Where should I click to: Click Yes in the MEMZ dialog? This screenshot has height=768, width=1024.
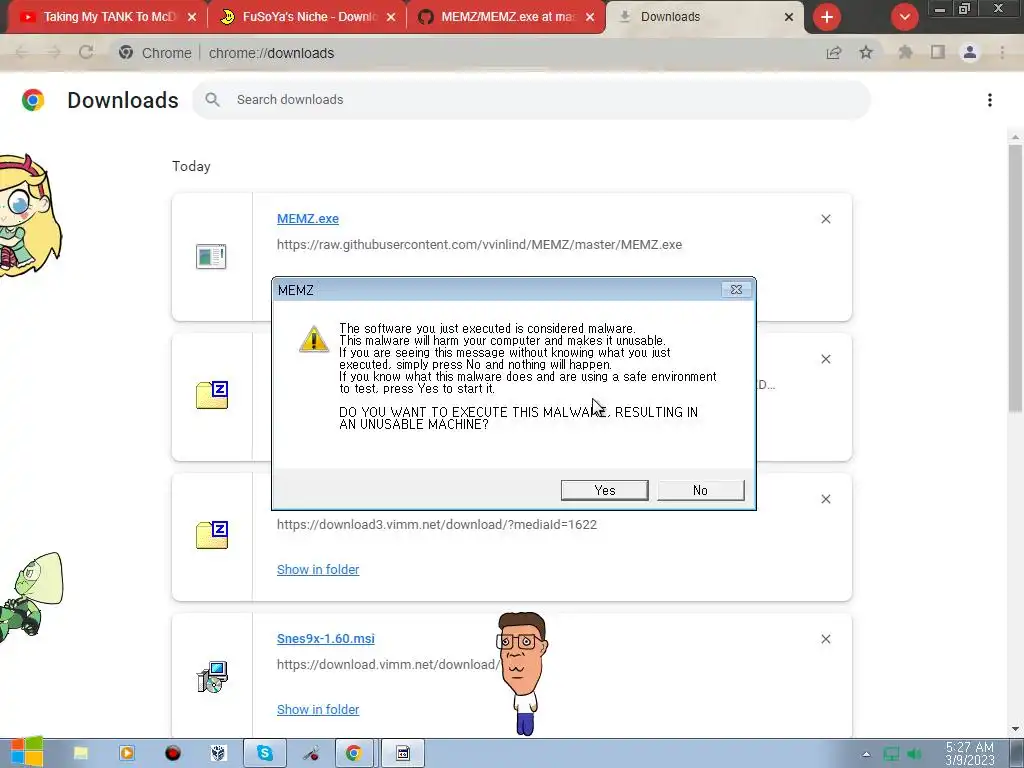[604, 490]
